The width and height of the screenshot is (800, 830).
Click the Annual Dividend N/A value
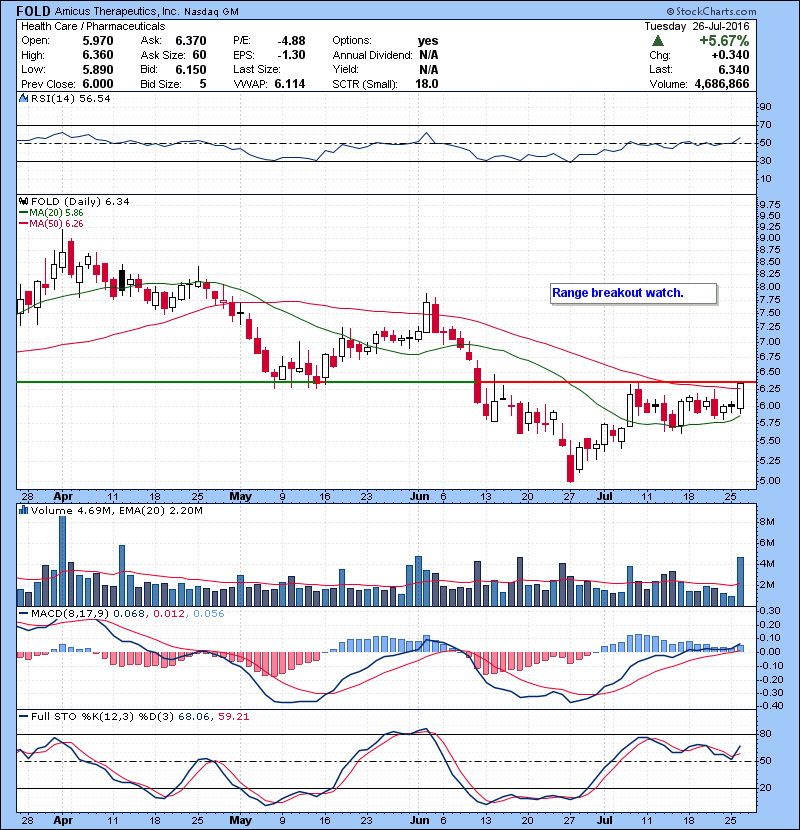tap(428, 55)
